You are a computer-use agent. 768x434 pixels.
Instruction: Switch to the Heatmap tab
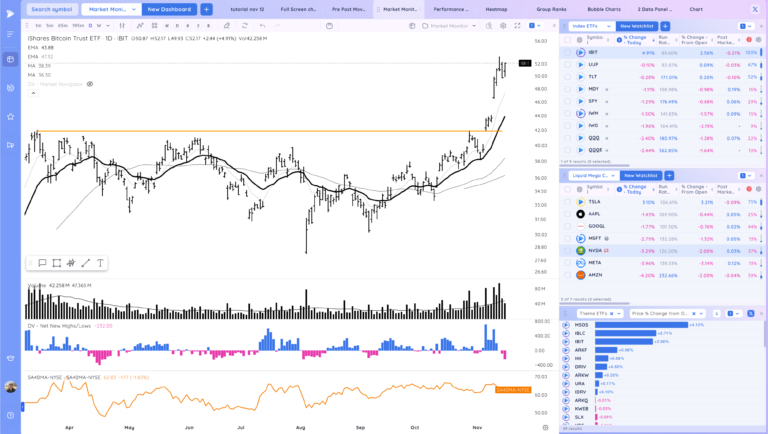(x=496, y=9)
